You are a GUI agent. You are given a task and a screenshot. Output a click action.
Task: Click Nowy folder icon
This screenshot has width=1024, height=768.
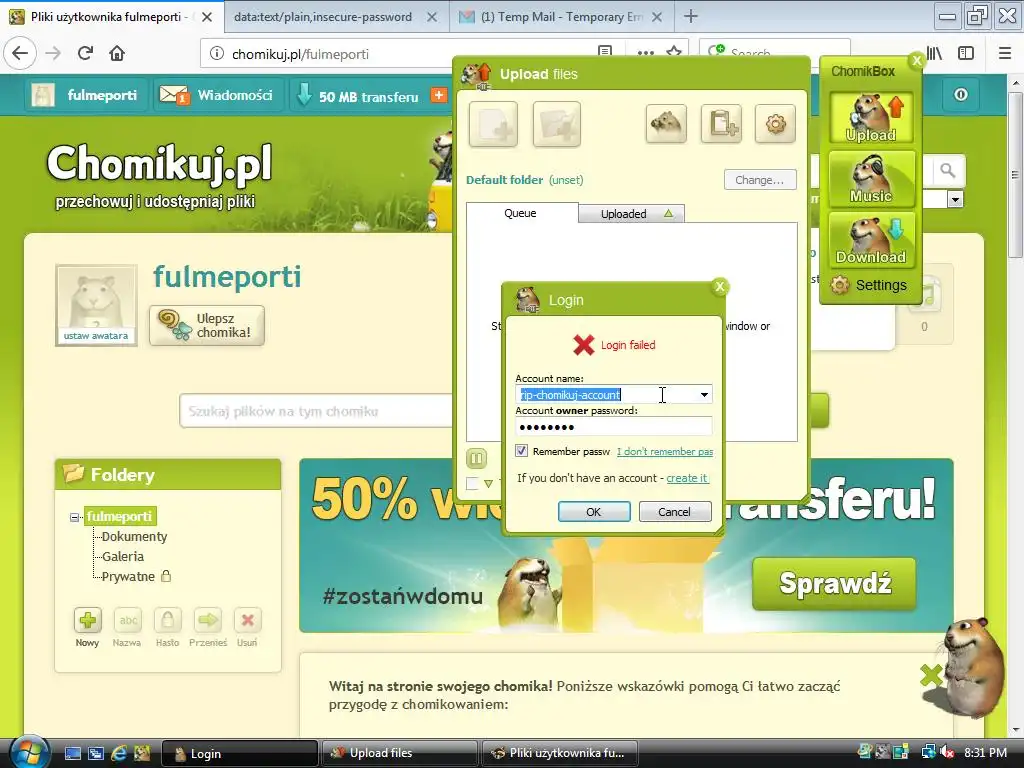[88, 620]
